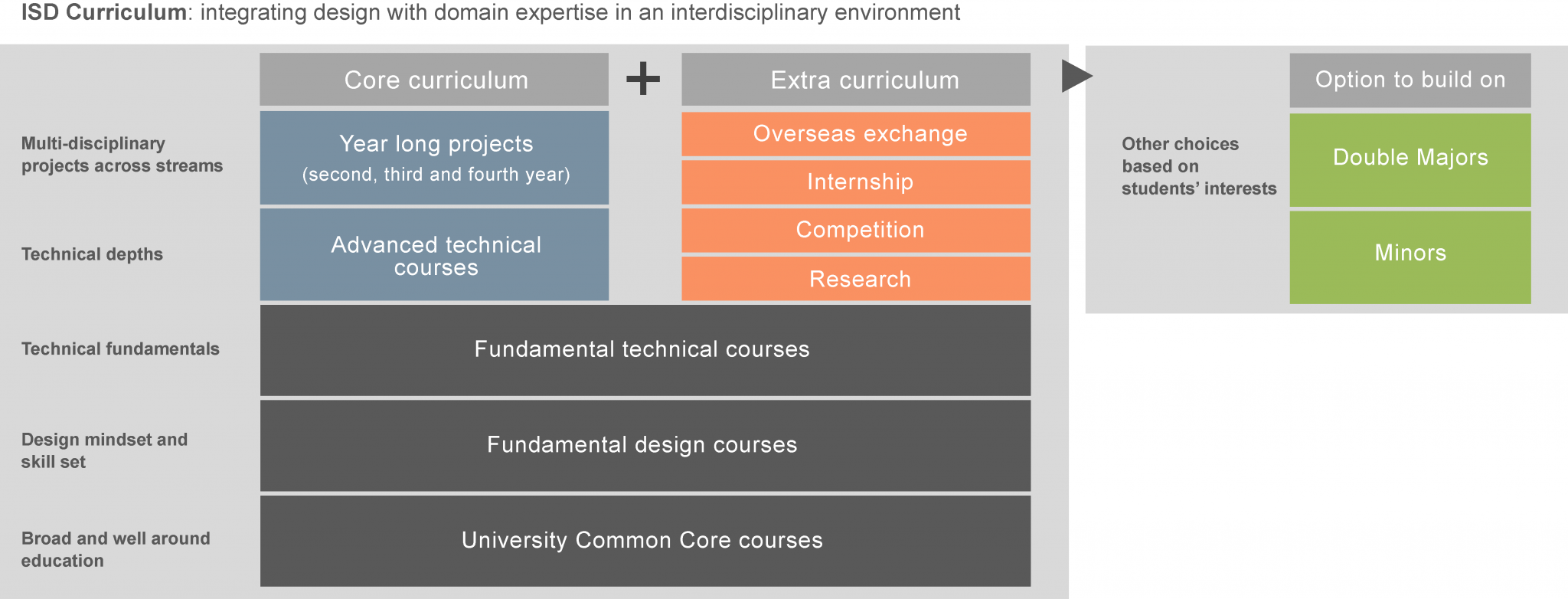Click the Advanced technical courses block
Viewport: 1568px width, 599px height.
[x=434, y=255]
